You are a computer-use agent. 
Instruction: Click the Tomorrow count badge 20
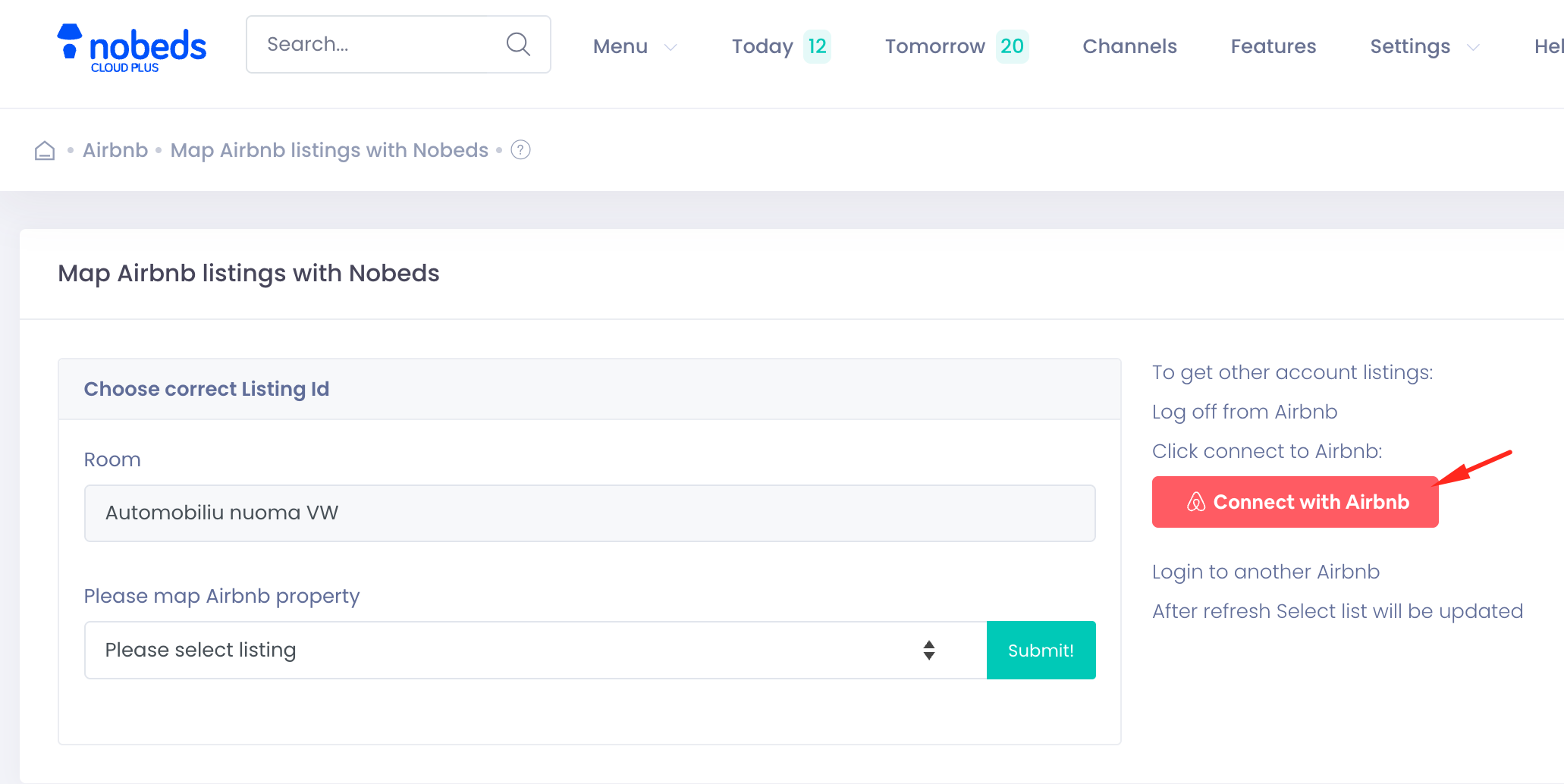coord(1012,46)
